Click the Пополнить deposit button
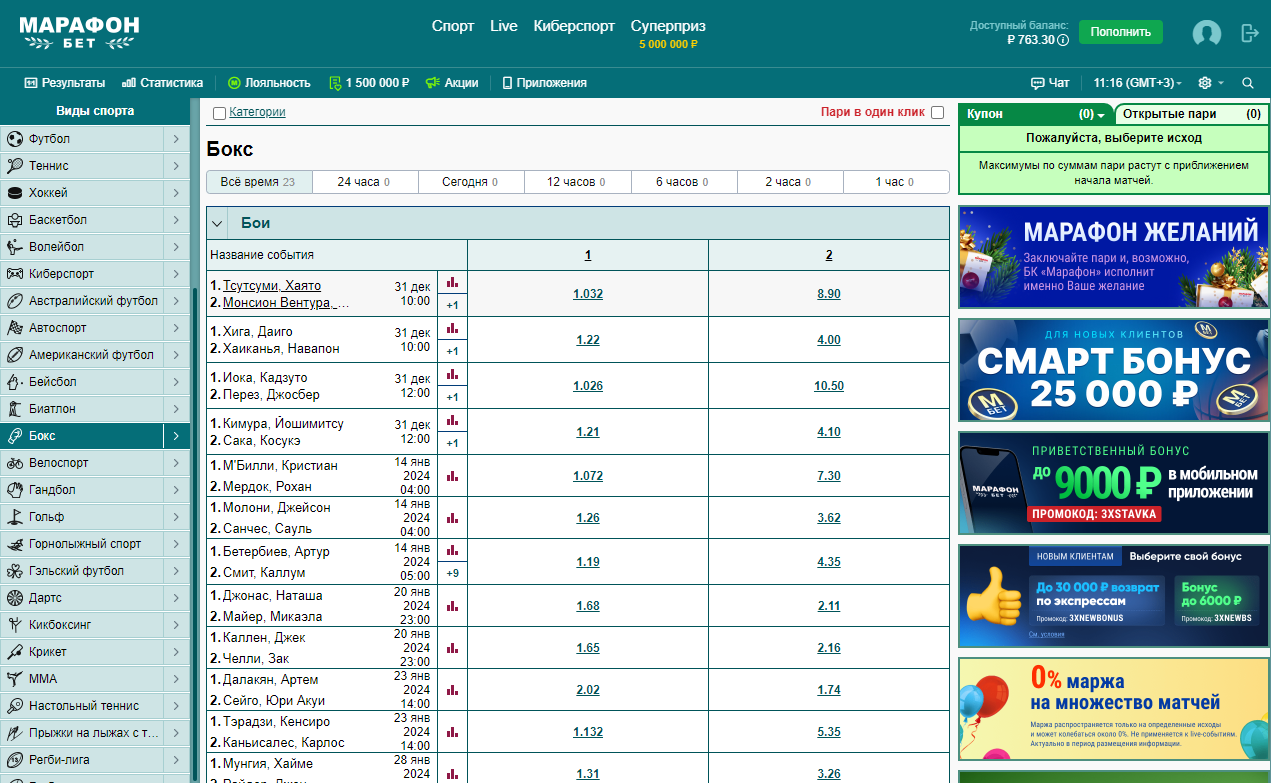 pos(1120,32)
